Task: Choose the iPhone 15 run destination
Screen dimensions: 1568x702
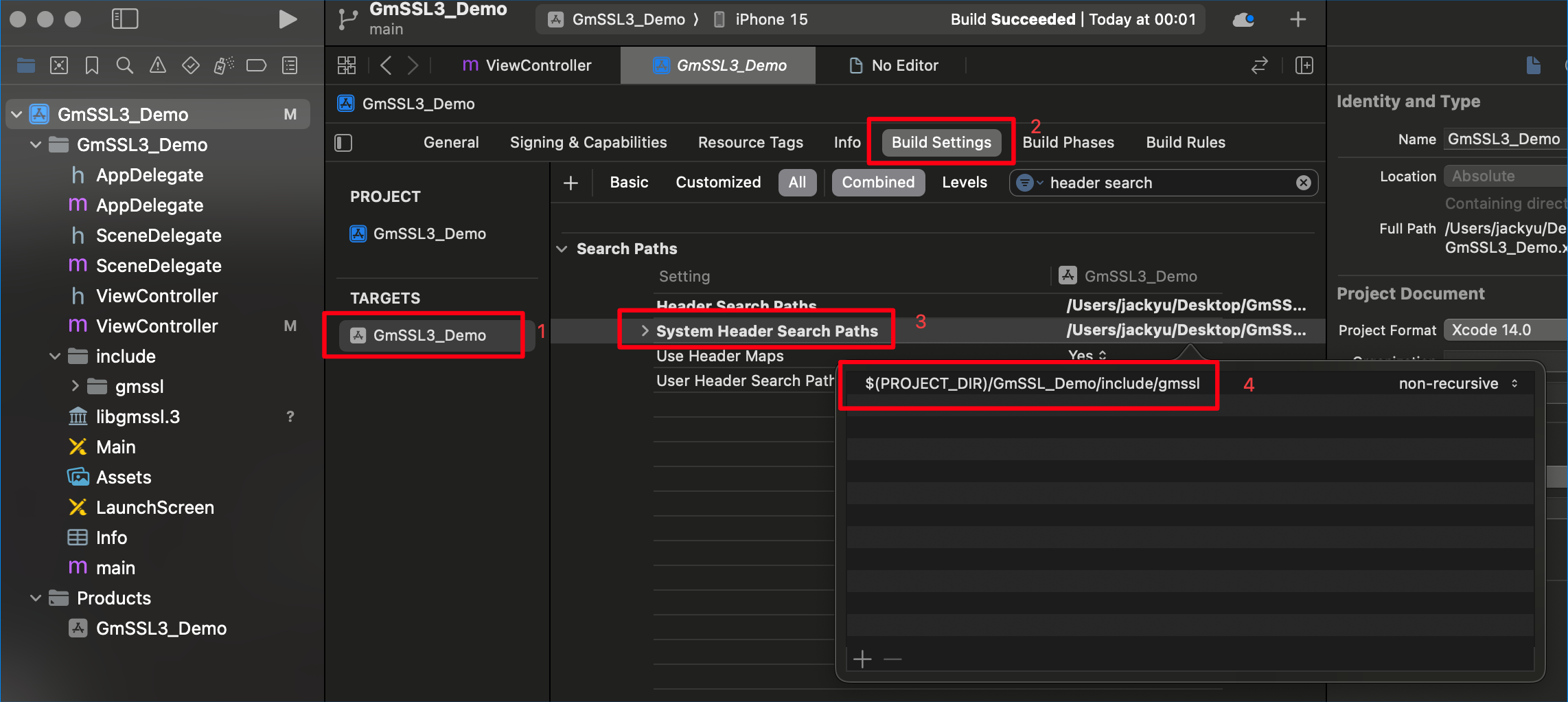Action: (761, 19)
